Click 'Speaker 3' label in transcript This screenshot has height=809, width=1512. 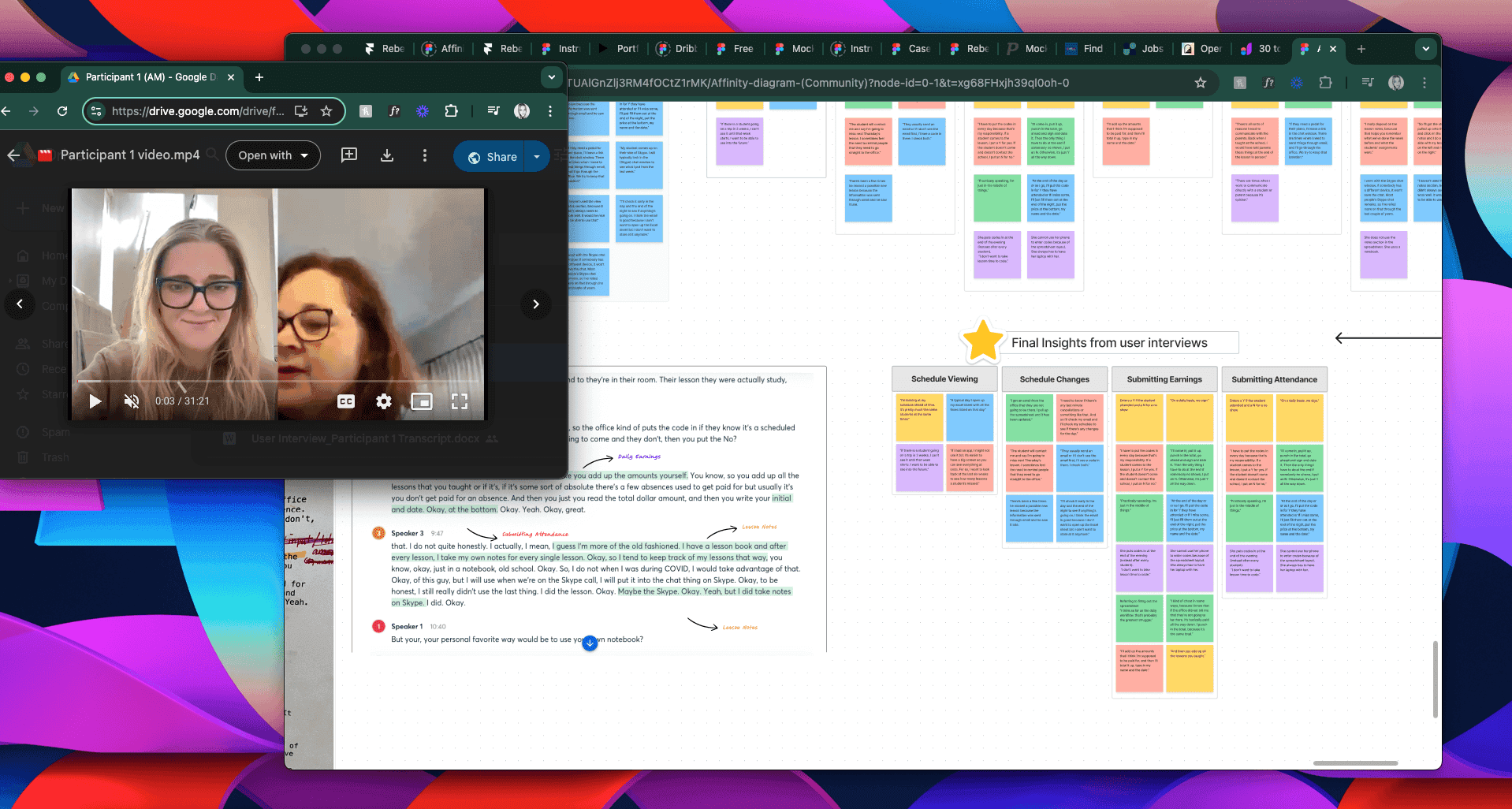coord(408,534)
